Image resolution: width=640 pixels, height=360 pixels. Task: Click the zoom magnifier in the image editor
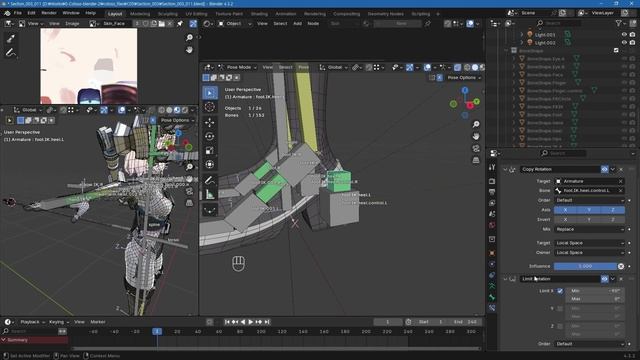pyautogui.click(x=189, y=38)
